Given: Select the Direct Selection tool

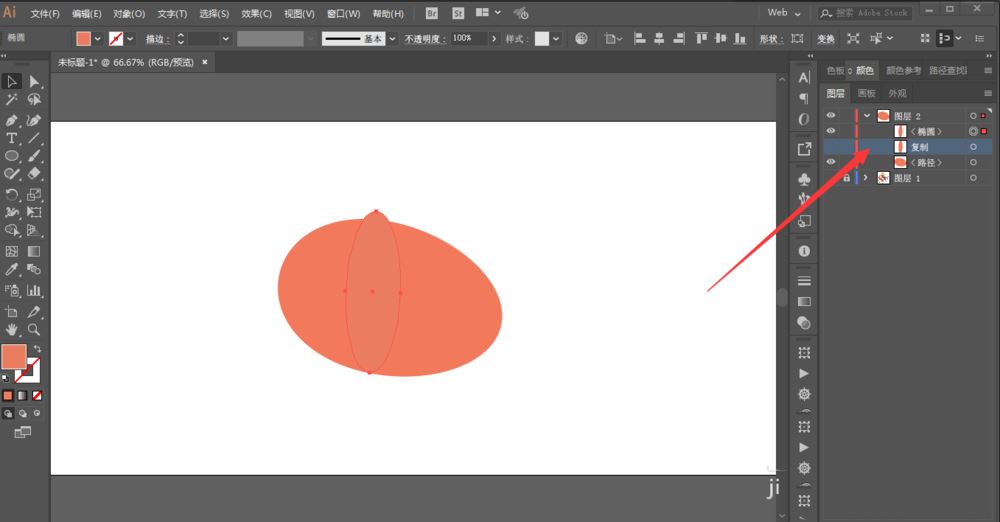Looking at the screenshot, I should (x=34, y=81).
